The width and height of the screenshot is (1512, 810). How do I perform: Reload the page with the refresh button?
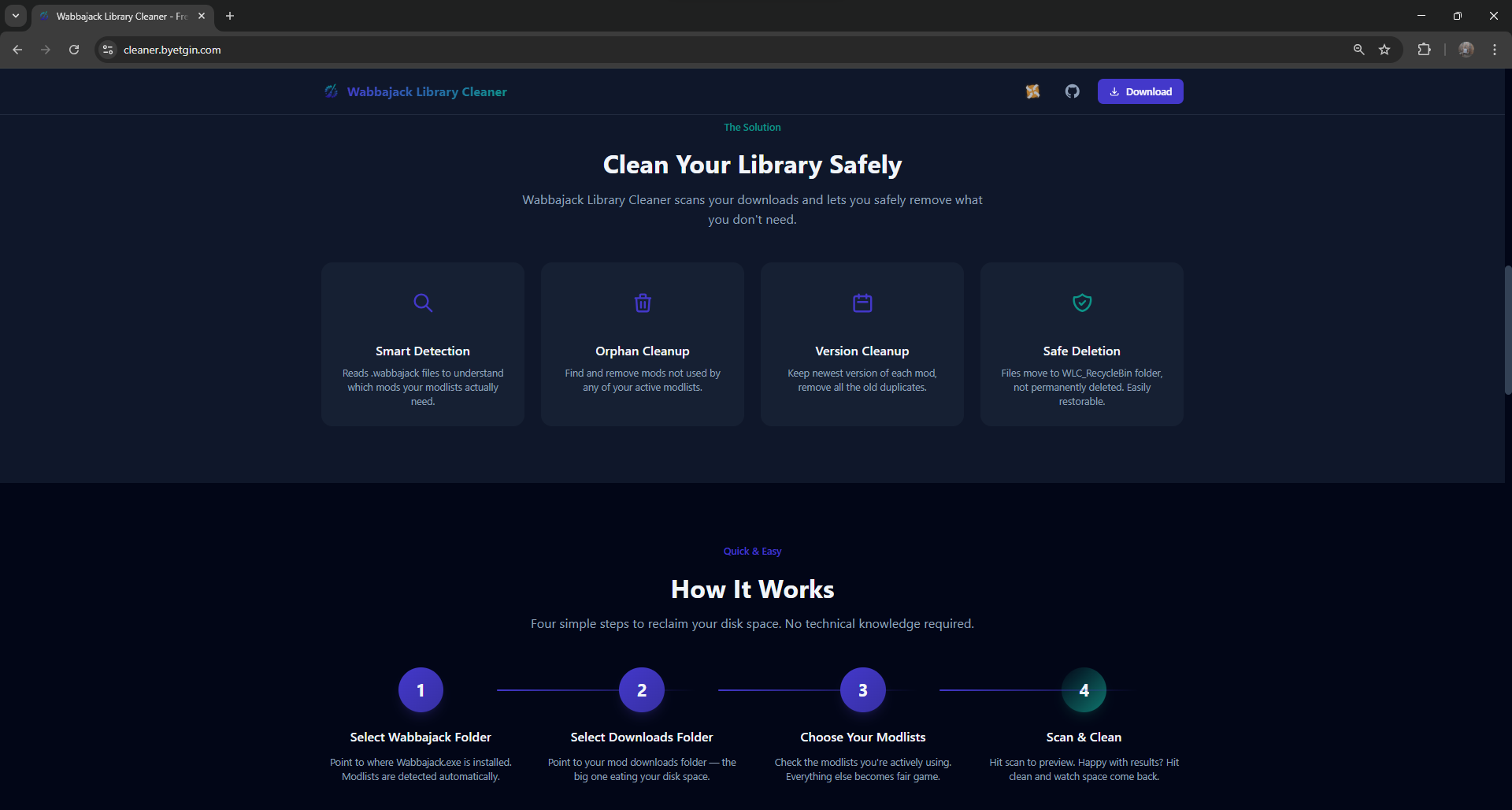click(x=74, y=50)
